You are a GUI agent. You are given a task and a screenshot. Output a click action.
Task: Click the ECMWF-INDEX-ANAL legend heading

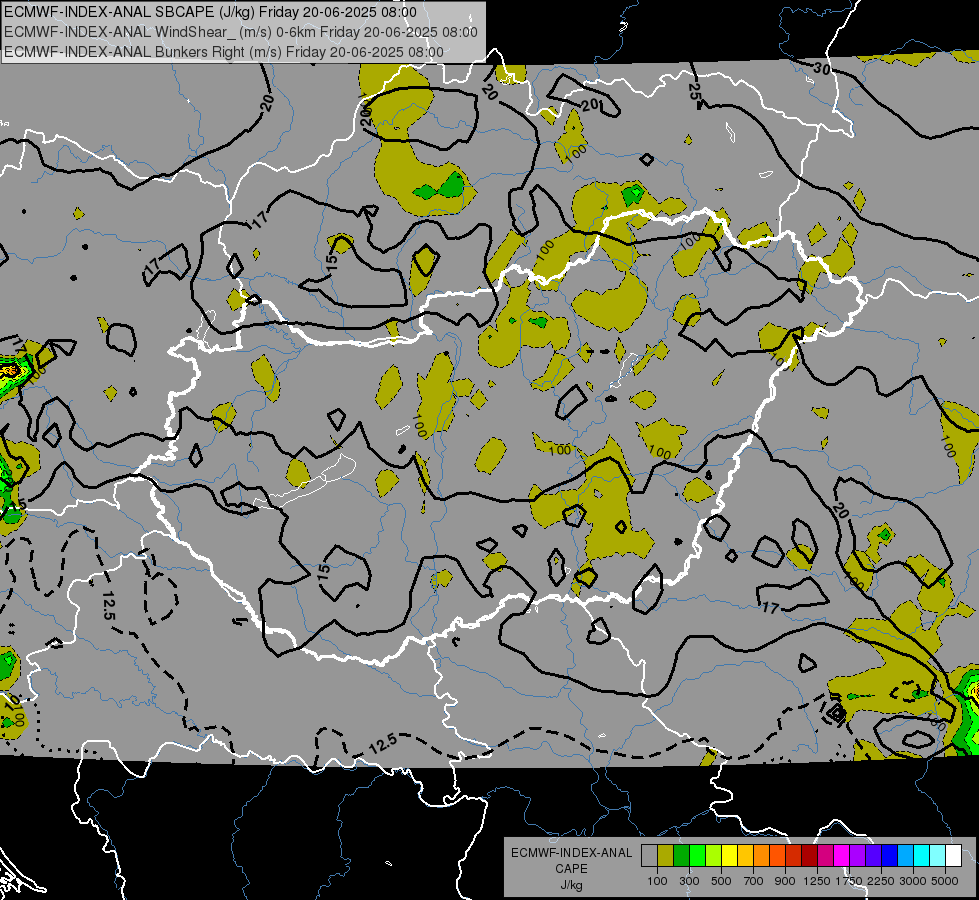[x=571, y=853]
